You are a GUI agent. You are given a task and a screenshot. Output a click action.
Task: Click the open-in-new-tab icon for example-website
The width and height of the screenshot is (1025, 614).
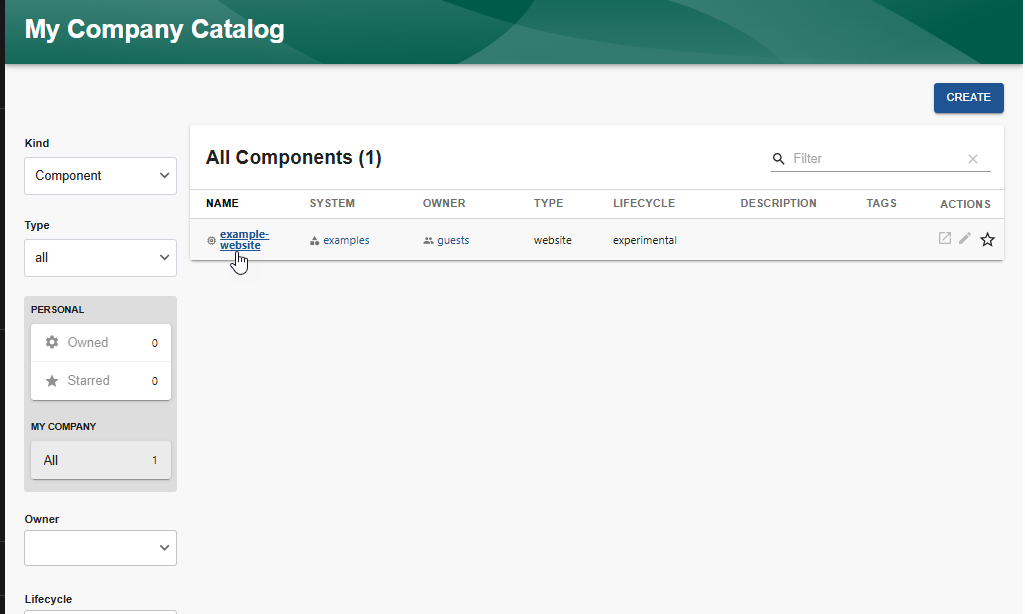pyautogui.click(x=944, y=238)
